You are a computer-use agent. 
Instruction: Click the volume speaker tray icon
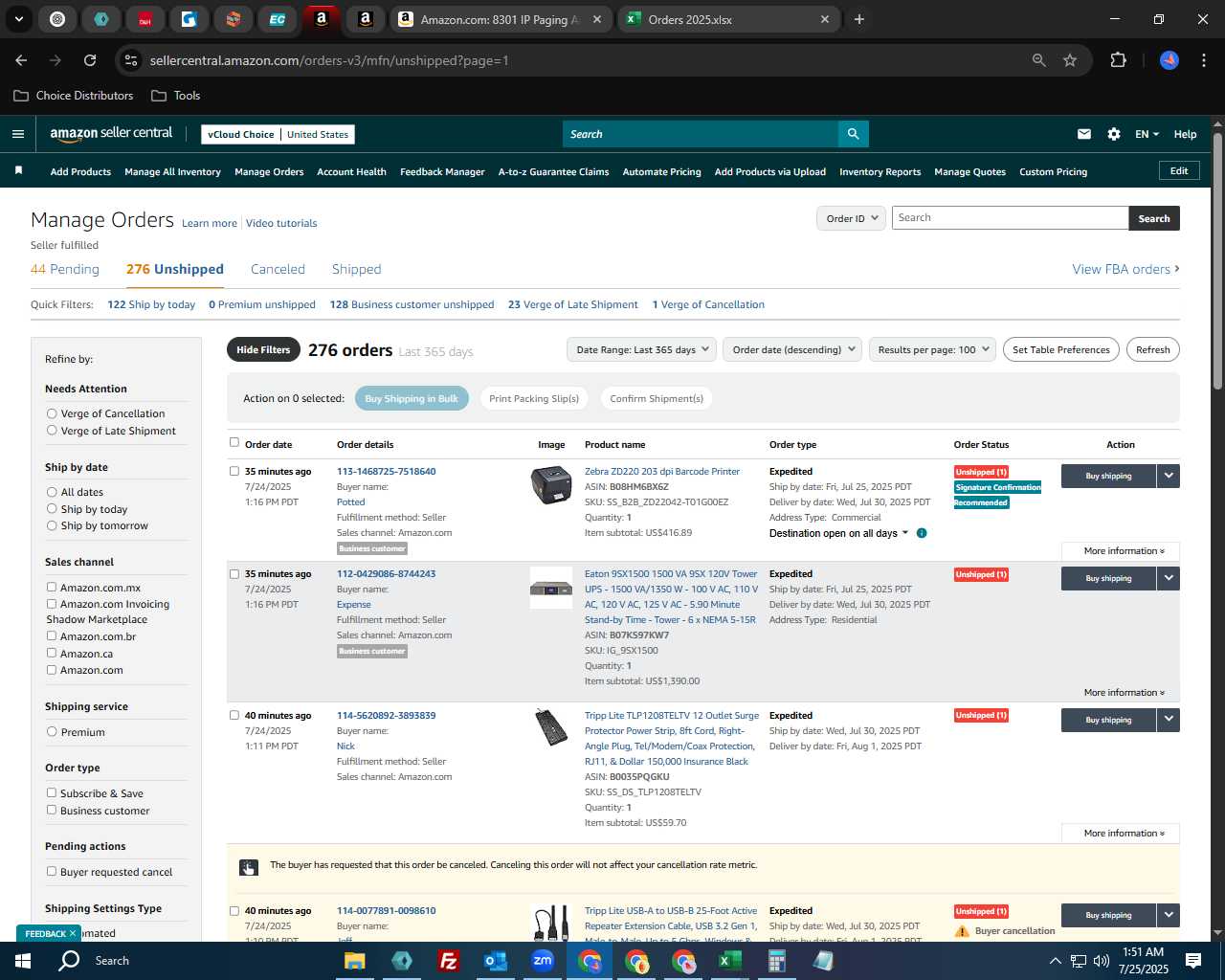(x=1102, y=961)
